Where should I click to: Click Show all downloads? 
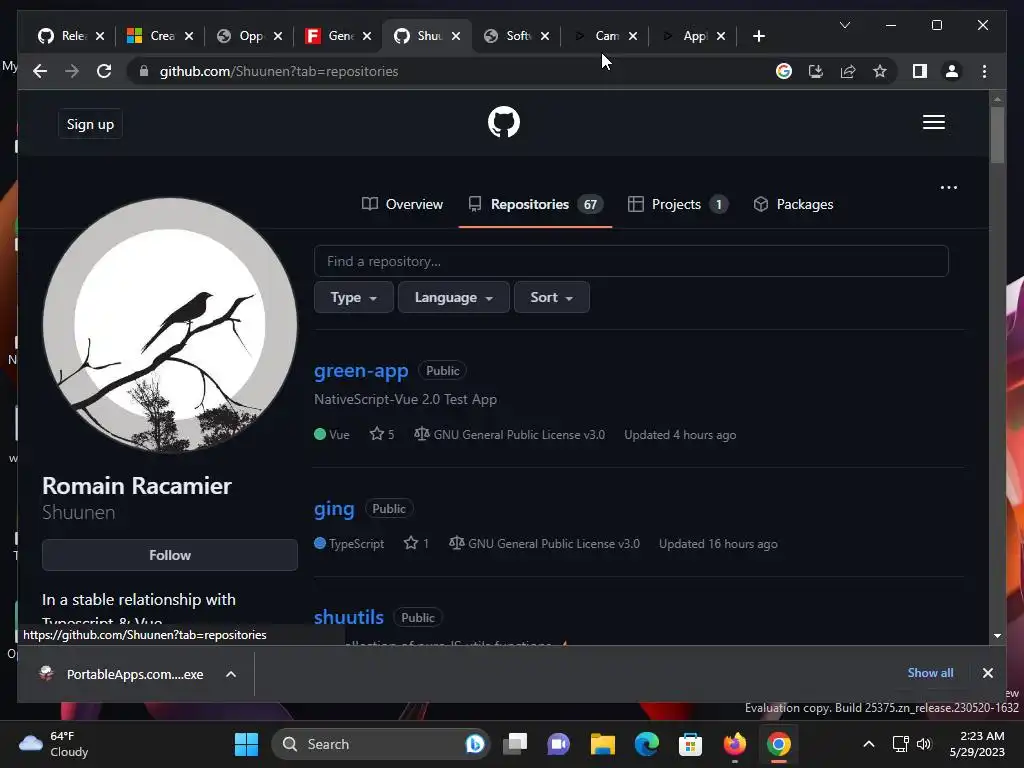pyautogui.click(x=930, y=673)
